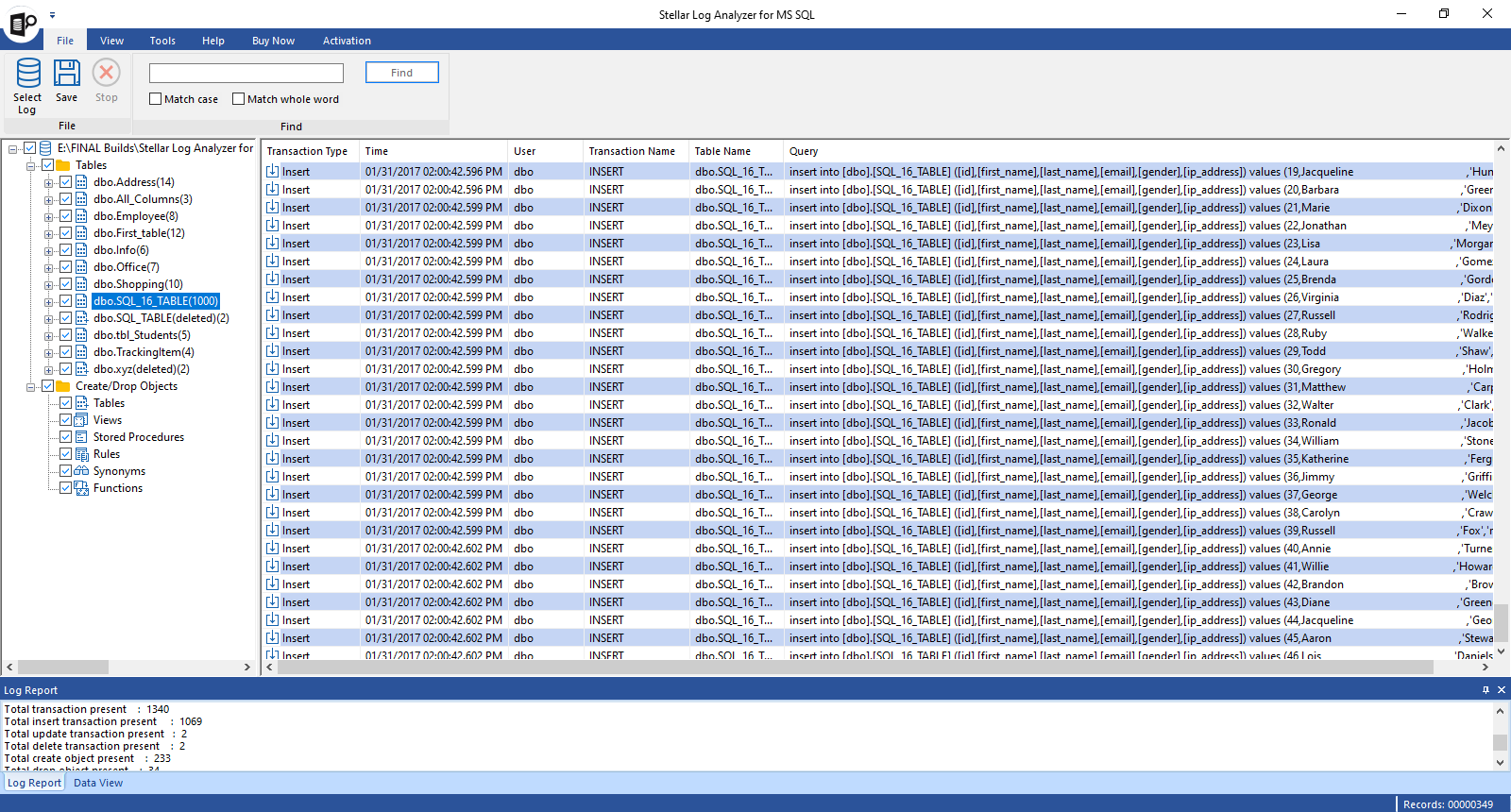Click the Synonyms icon in tree

(x=82, y=471)
